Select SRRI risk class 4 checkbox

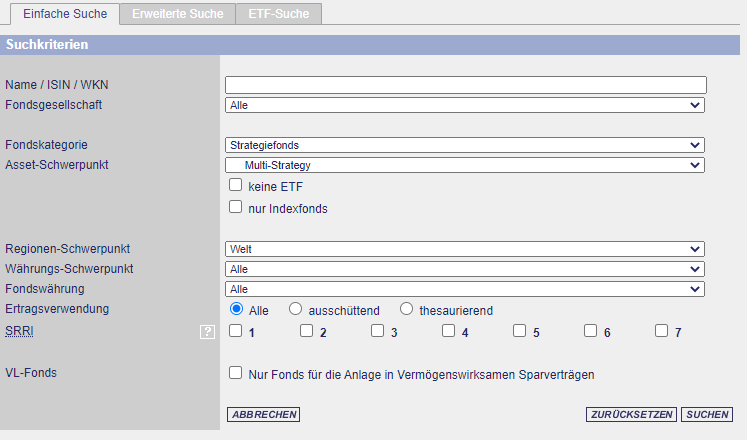(449, 331)
